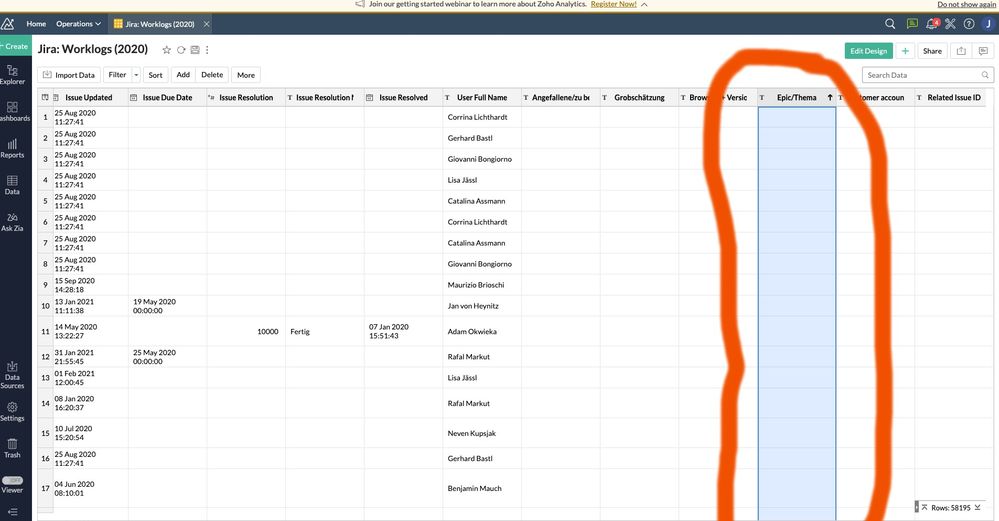Viewport: 999px width, 521px height.
Task: Click the Create button
Action: click(15, 46)
